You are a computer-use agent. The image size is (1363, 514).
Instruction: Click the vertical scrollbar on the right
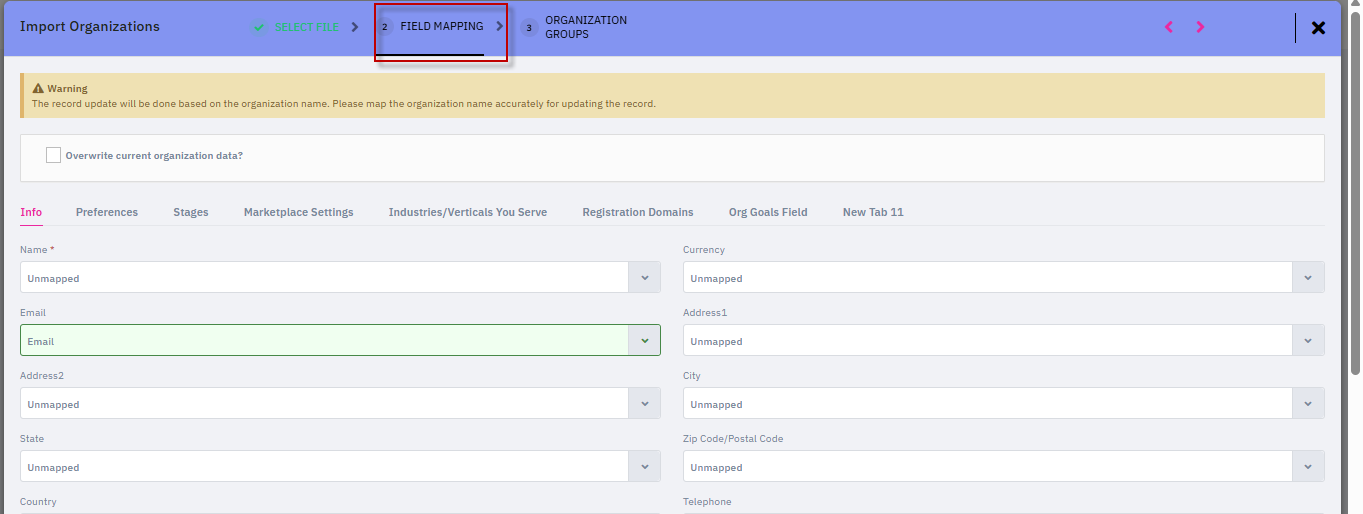[x=1355, y=200]
